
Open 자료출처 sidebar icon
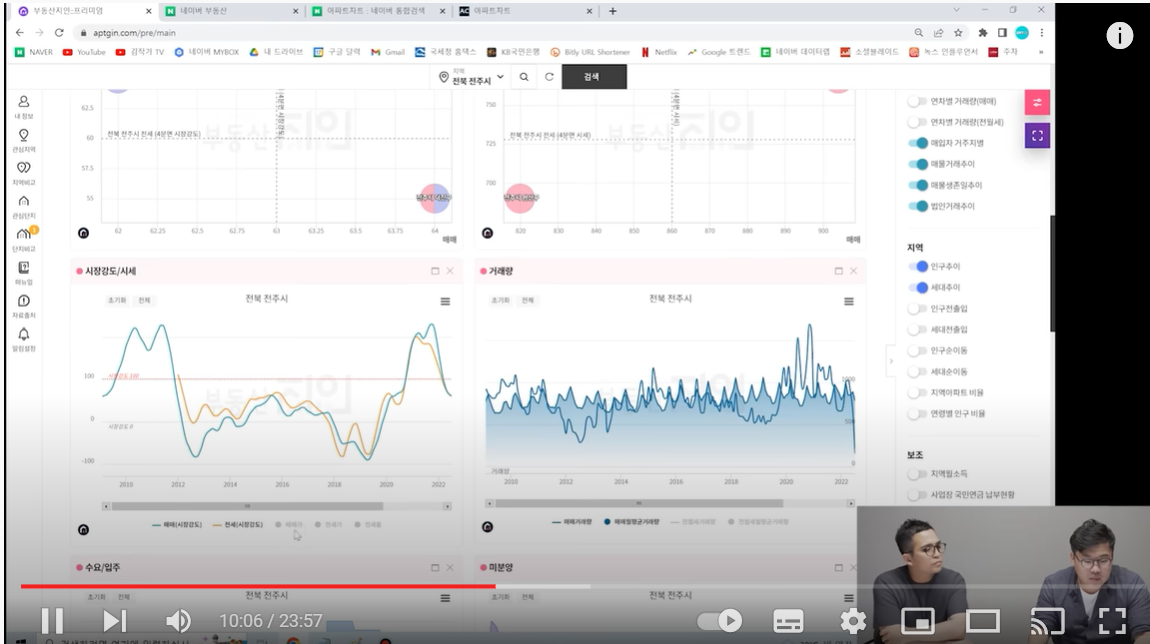23,305
